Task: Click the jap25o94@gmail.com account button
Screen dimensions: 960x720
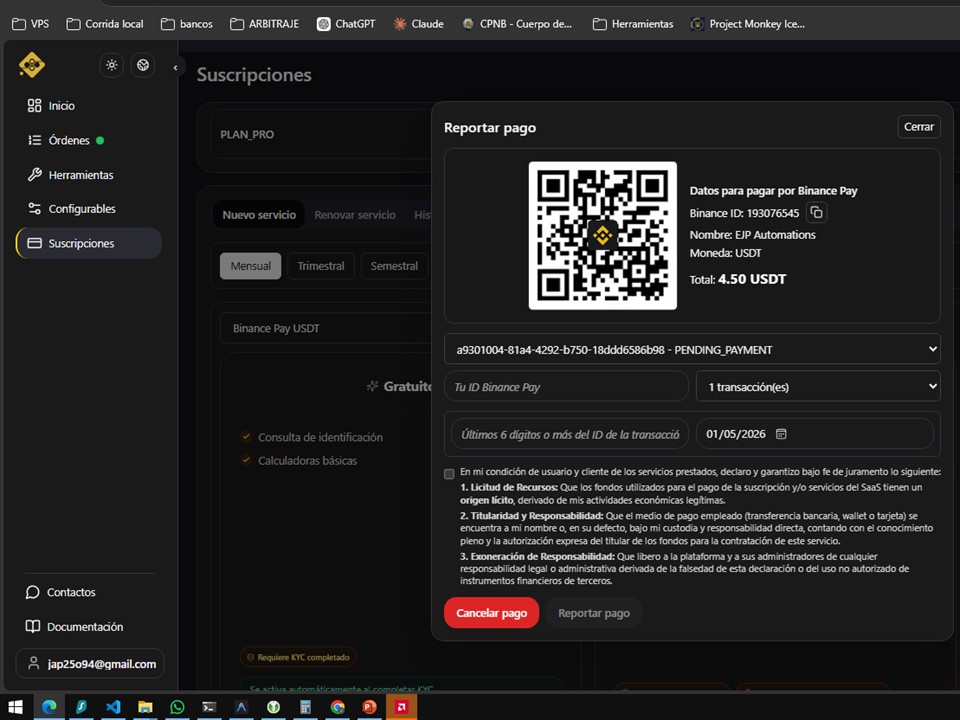Action: tap(90, 664)
